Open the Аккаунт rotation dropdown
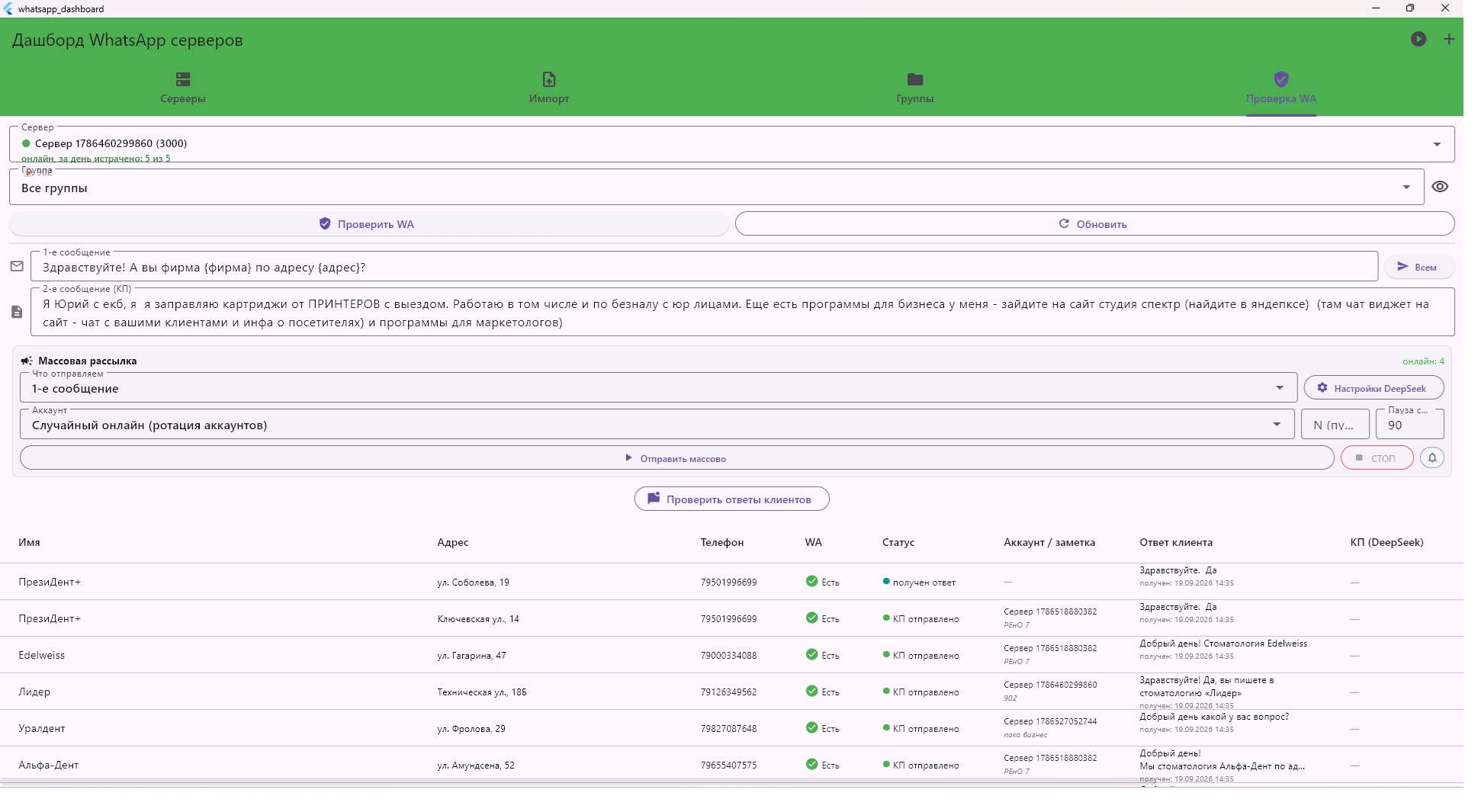This screenshot has width=1481, height=812. (x=657, y=425)
